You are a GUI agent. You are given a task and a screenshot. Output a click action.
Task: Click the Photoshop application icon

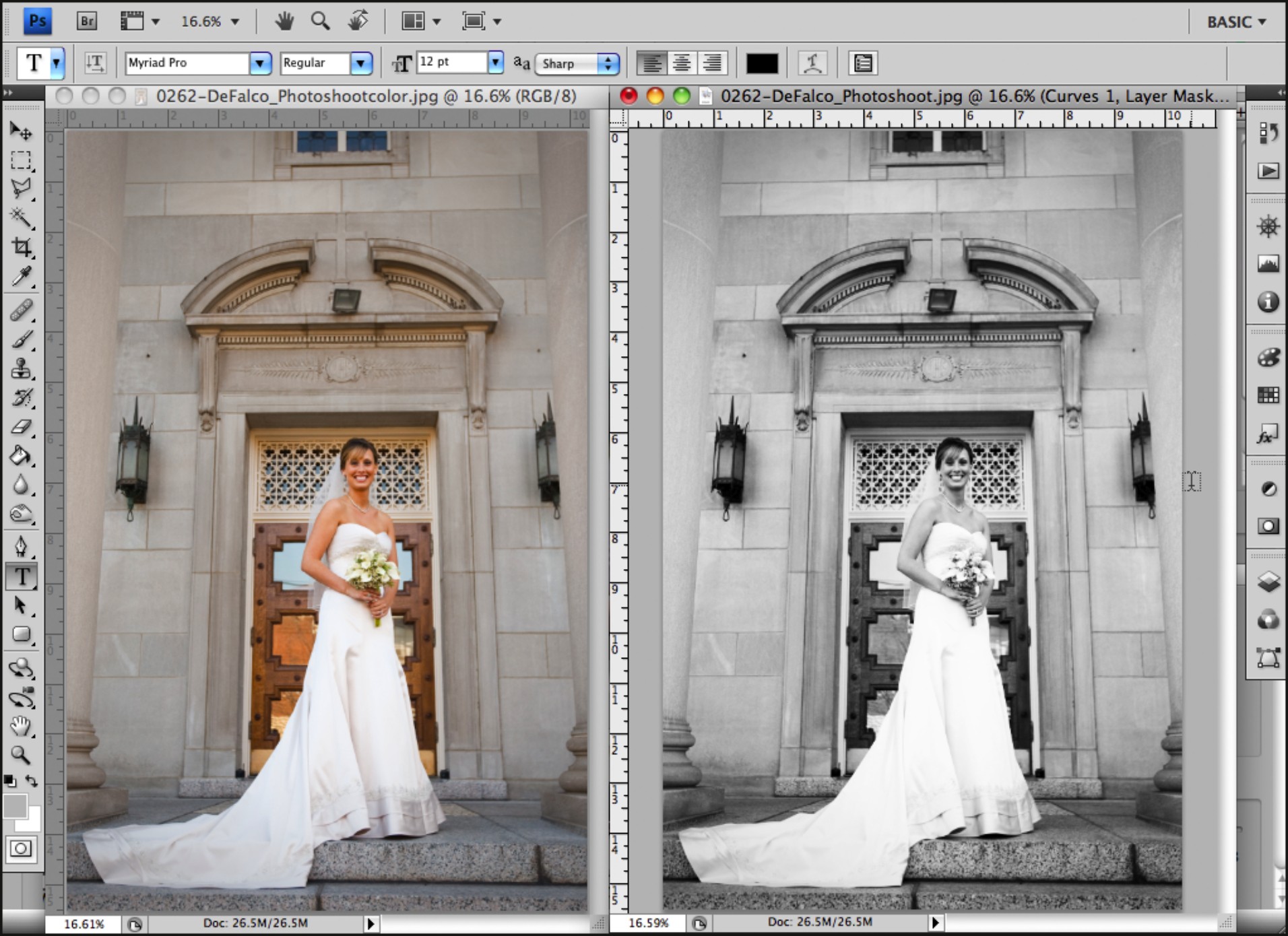38,21
